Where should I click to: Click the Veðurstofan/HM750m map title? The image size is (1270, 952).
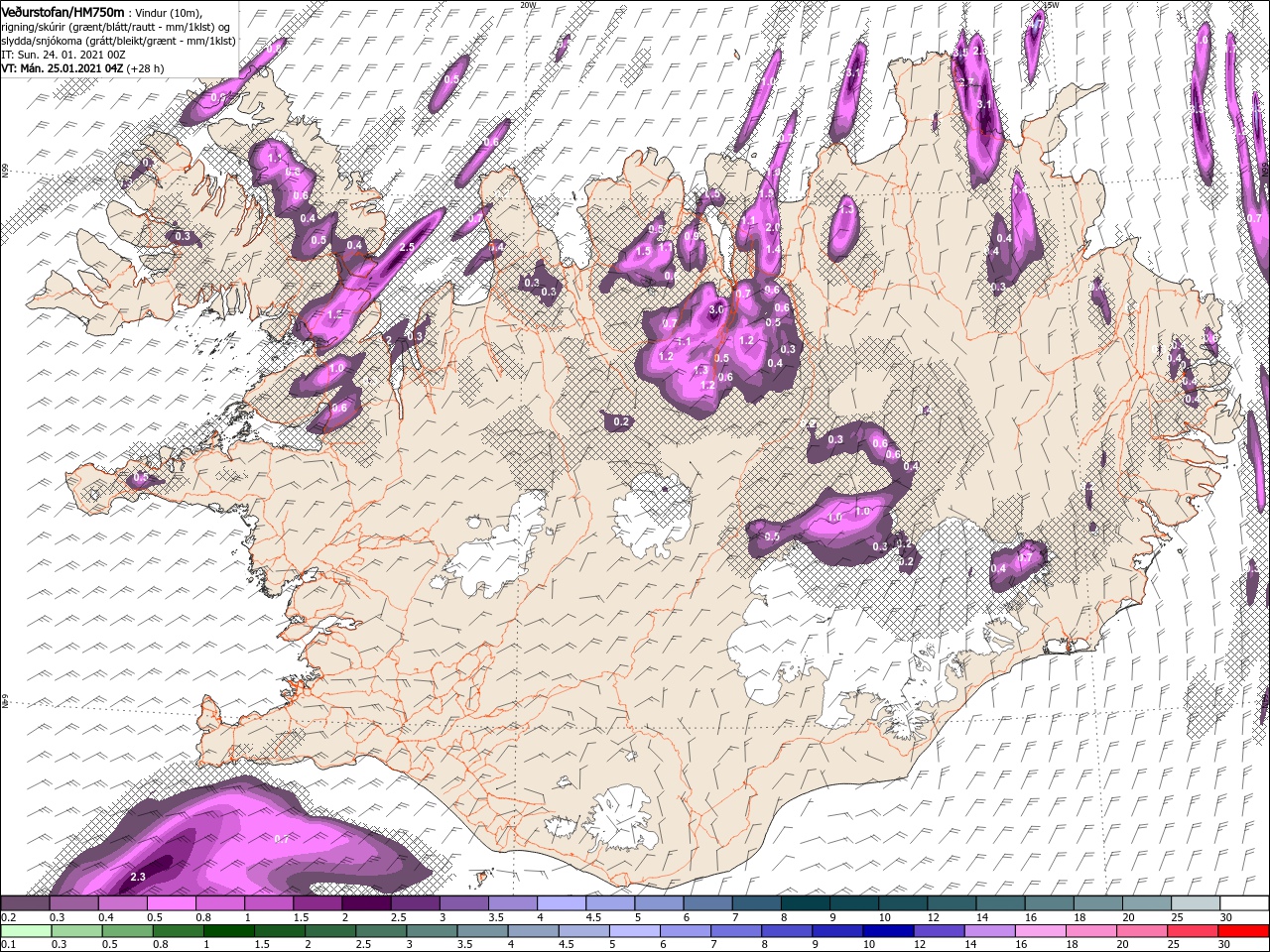pyautogui.click(x=63, y=11)
